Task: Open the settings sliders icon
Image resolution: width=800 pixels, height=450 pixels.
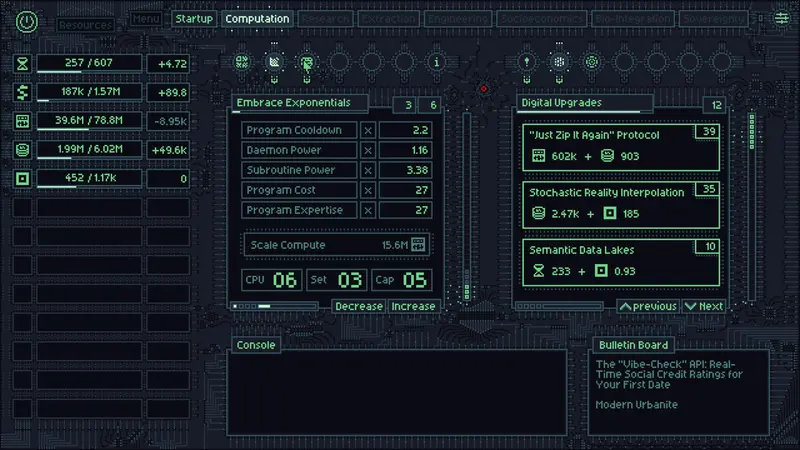Action: click(781, 19)
